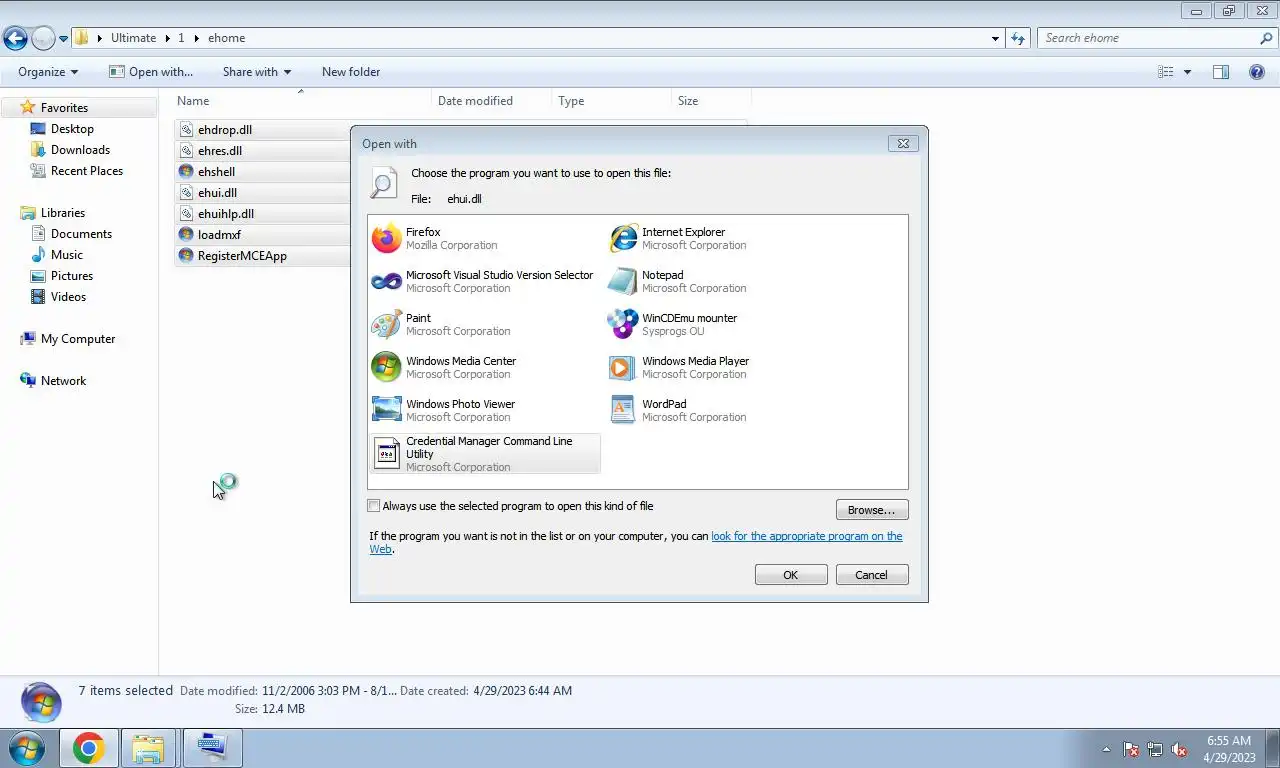The height and width of the screenshot is (768, 1280).
Task: Open My Computer in sidebar
Action: (78, 339)
